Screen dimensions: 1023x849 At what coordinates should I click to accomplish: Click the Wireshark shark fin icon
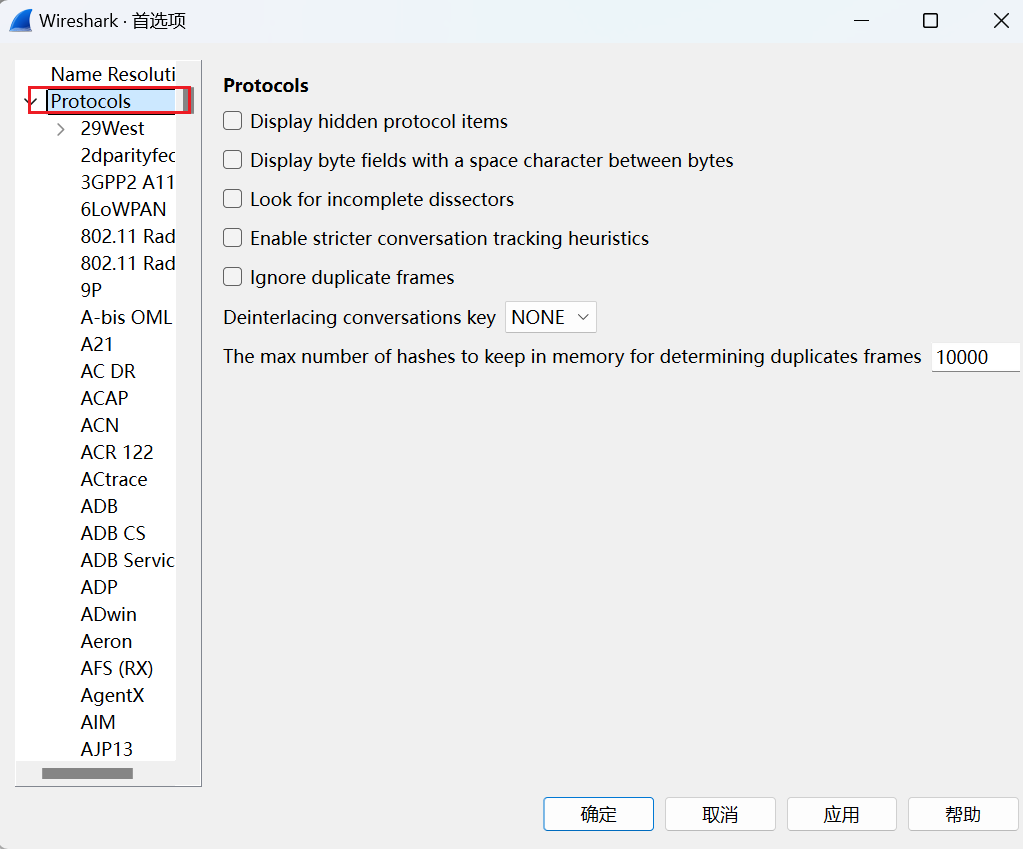21,21
